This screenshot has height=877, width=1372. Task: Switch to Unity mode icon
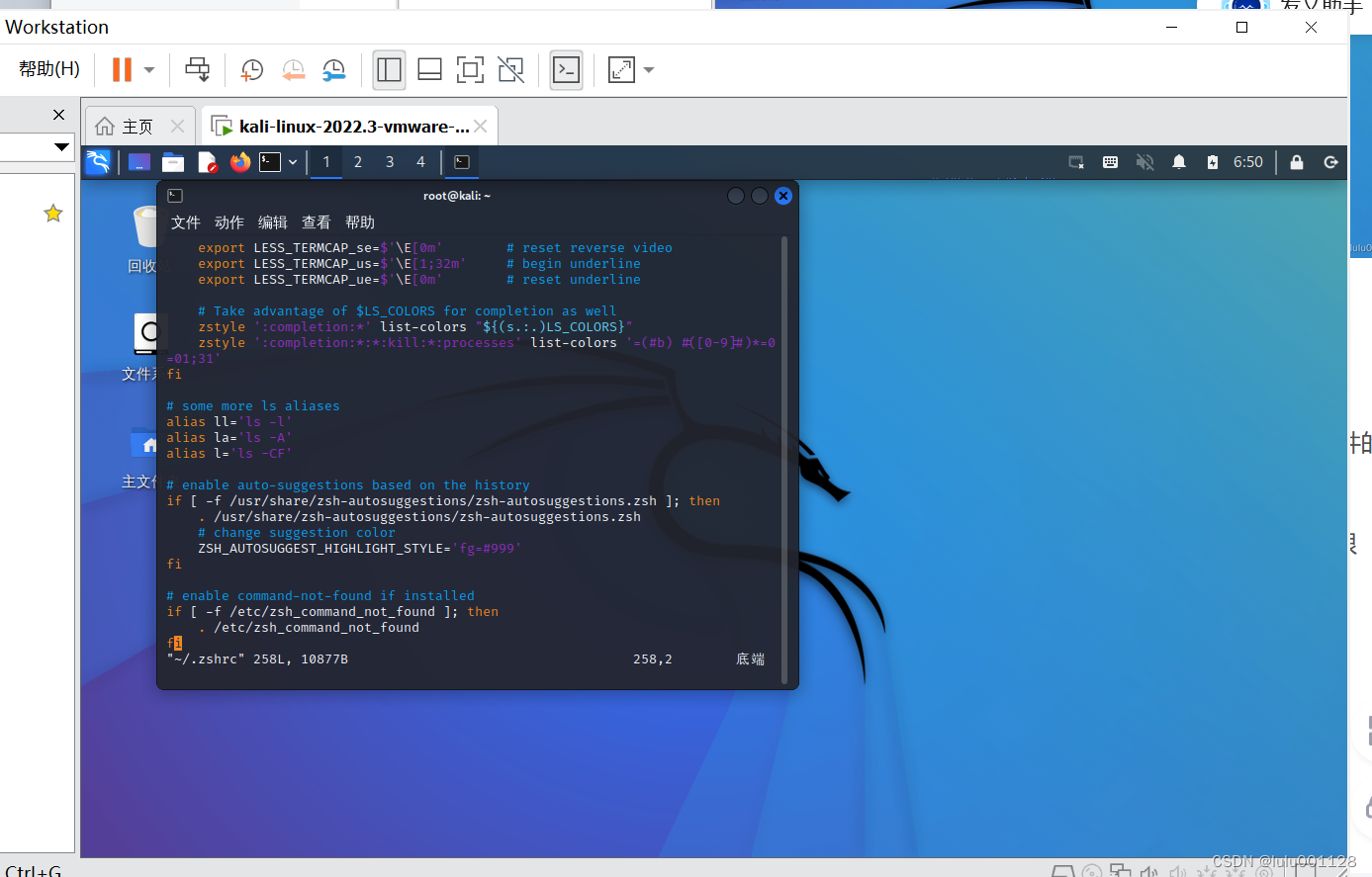point(510,69)
